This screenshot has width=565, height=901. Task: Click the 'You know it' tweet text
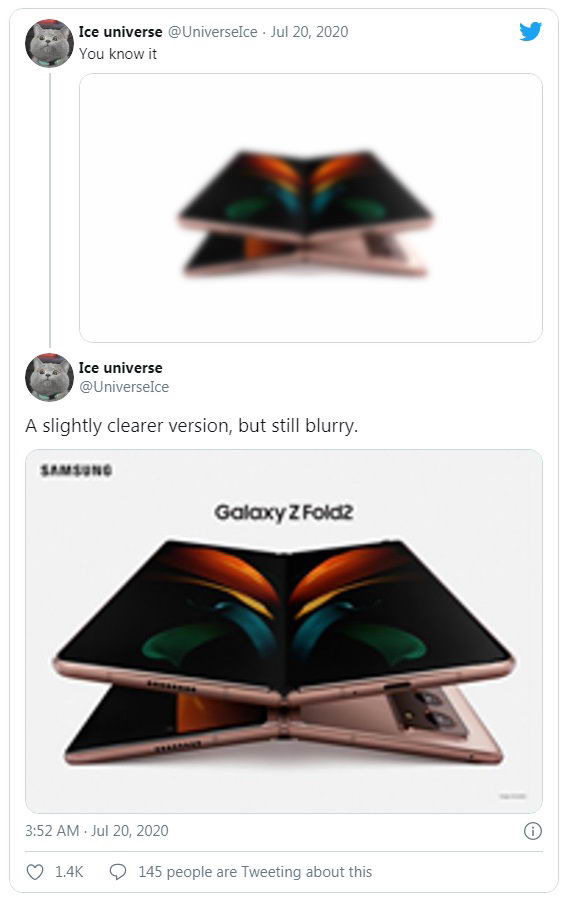click(x=118, y=54)
